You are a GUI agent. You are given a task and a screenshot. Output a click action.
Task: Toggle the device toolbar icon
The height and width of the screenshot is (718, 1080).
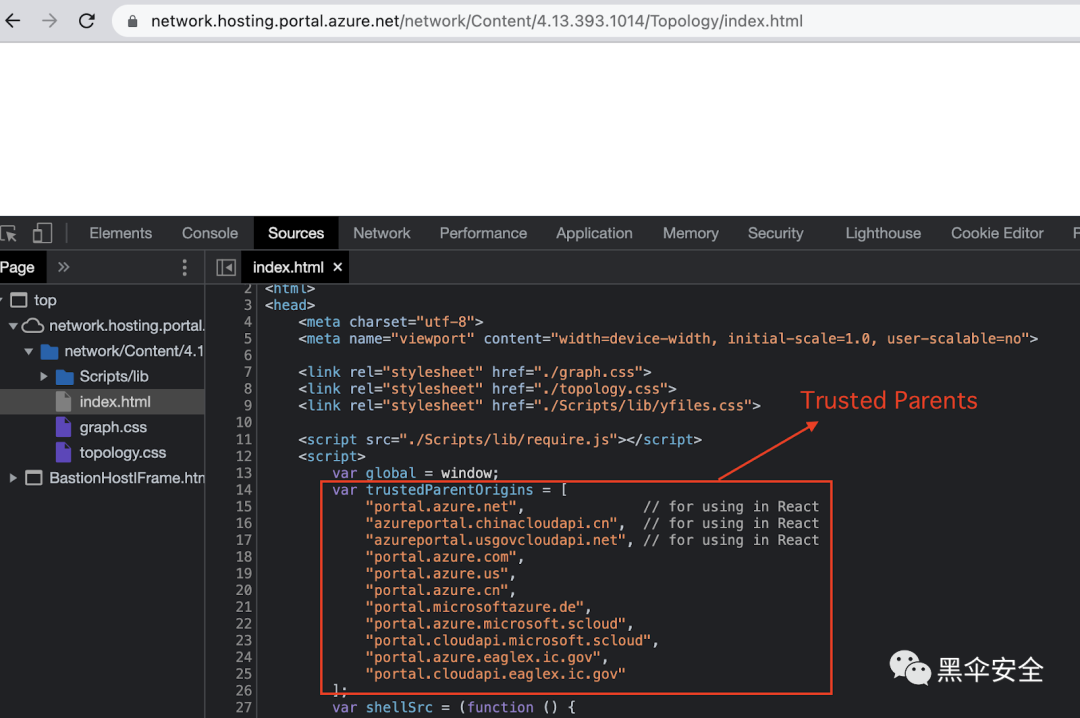tap(42, 233)
